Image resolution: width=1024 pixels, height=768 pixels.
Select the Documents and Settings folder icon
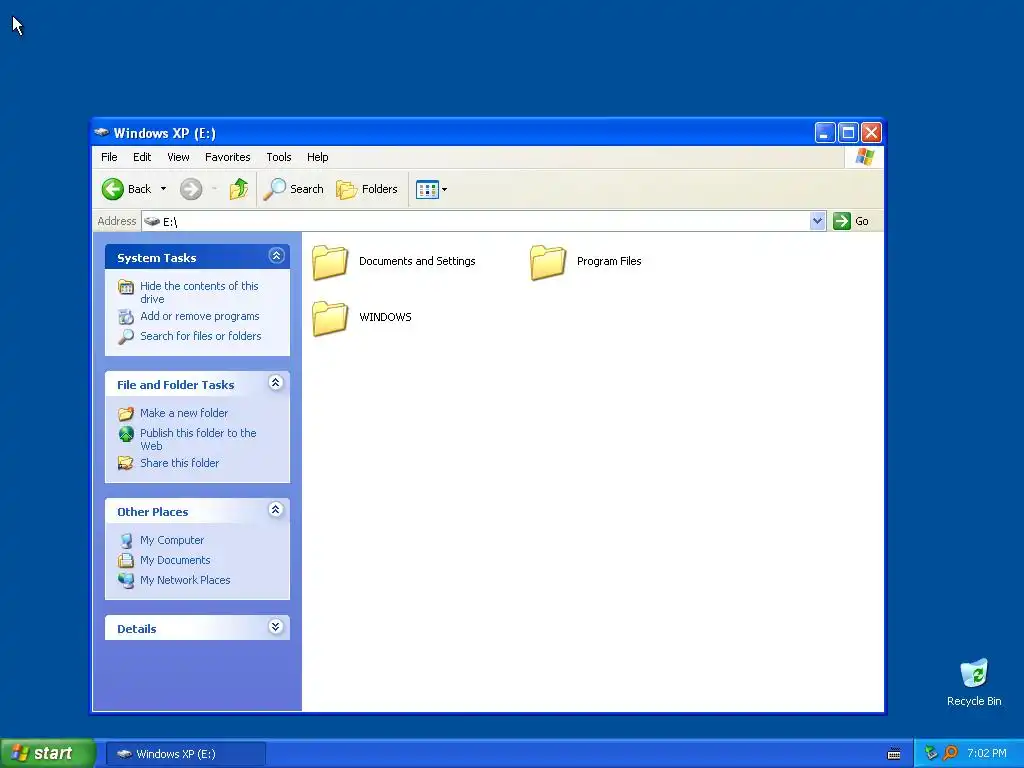pos(330,262)
